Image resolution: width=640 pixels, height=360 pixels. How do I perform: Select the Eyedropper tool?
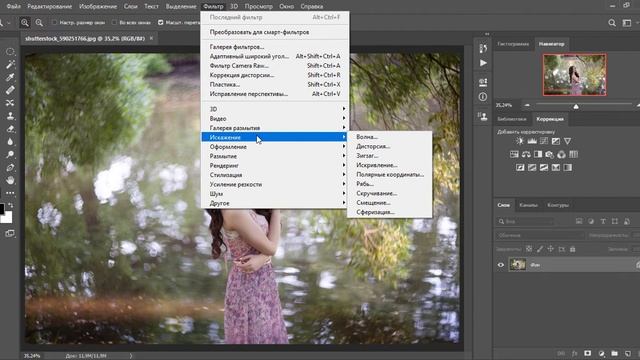10,77
